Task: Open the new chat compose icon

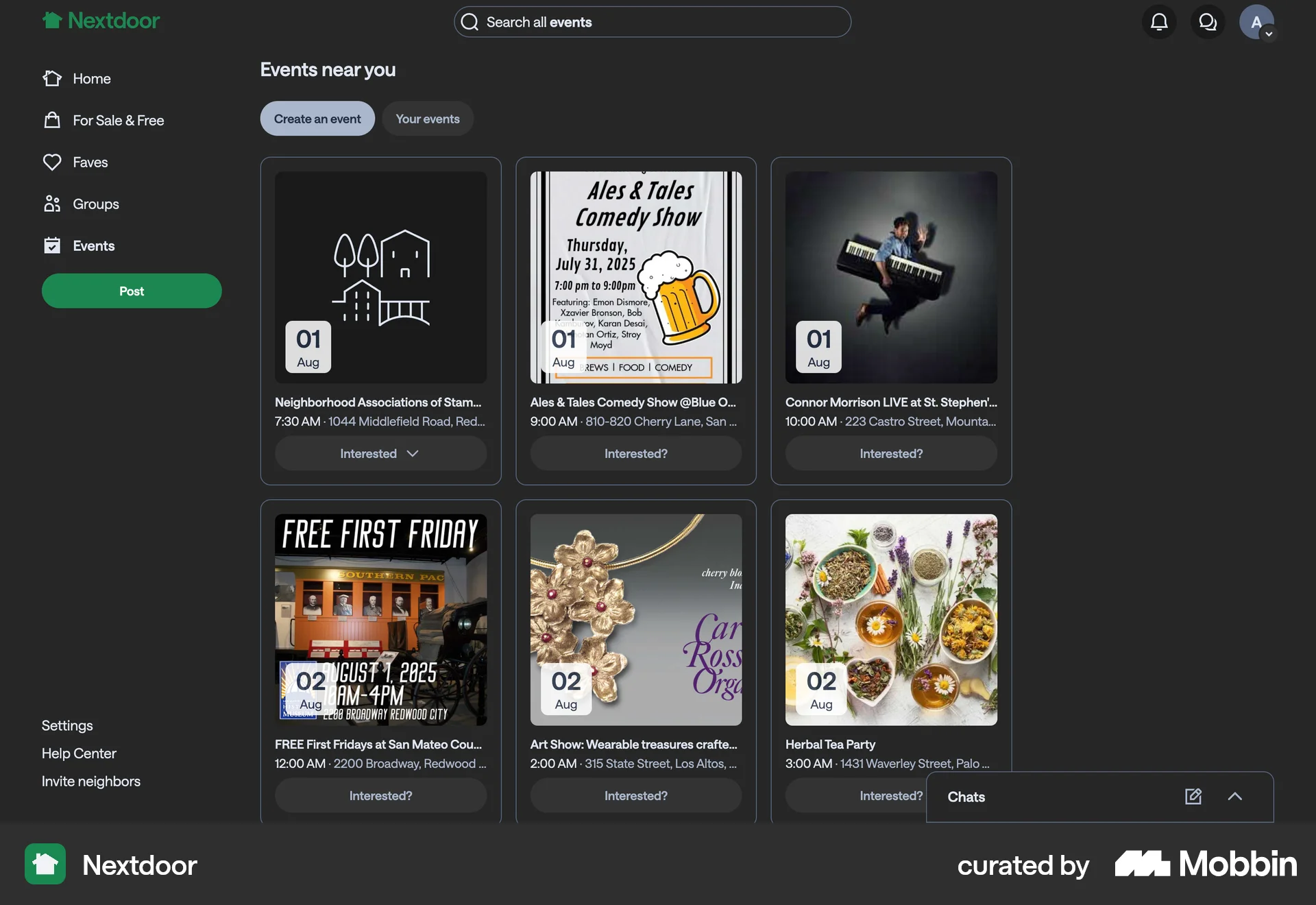Action: 1193,796
